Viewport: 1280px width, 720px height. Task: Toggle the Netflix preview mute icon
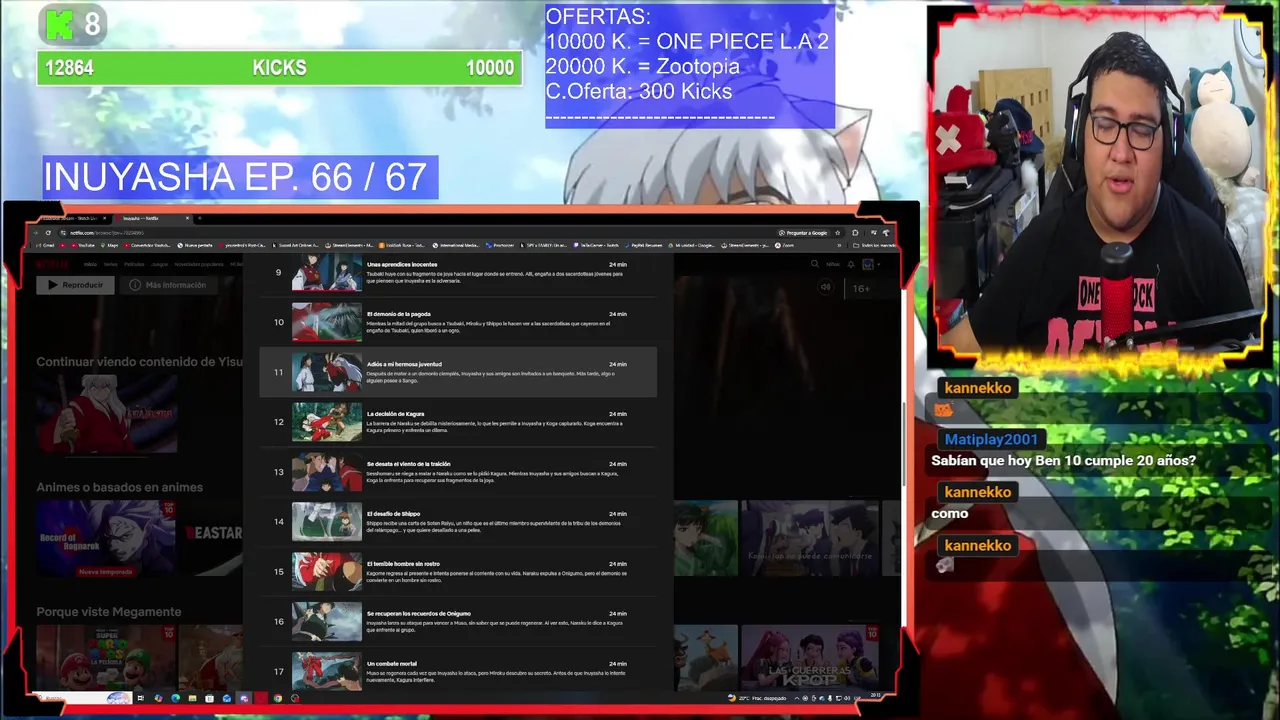tap(825, 287)
